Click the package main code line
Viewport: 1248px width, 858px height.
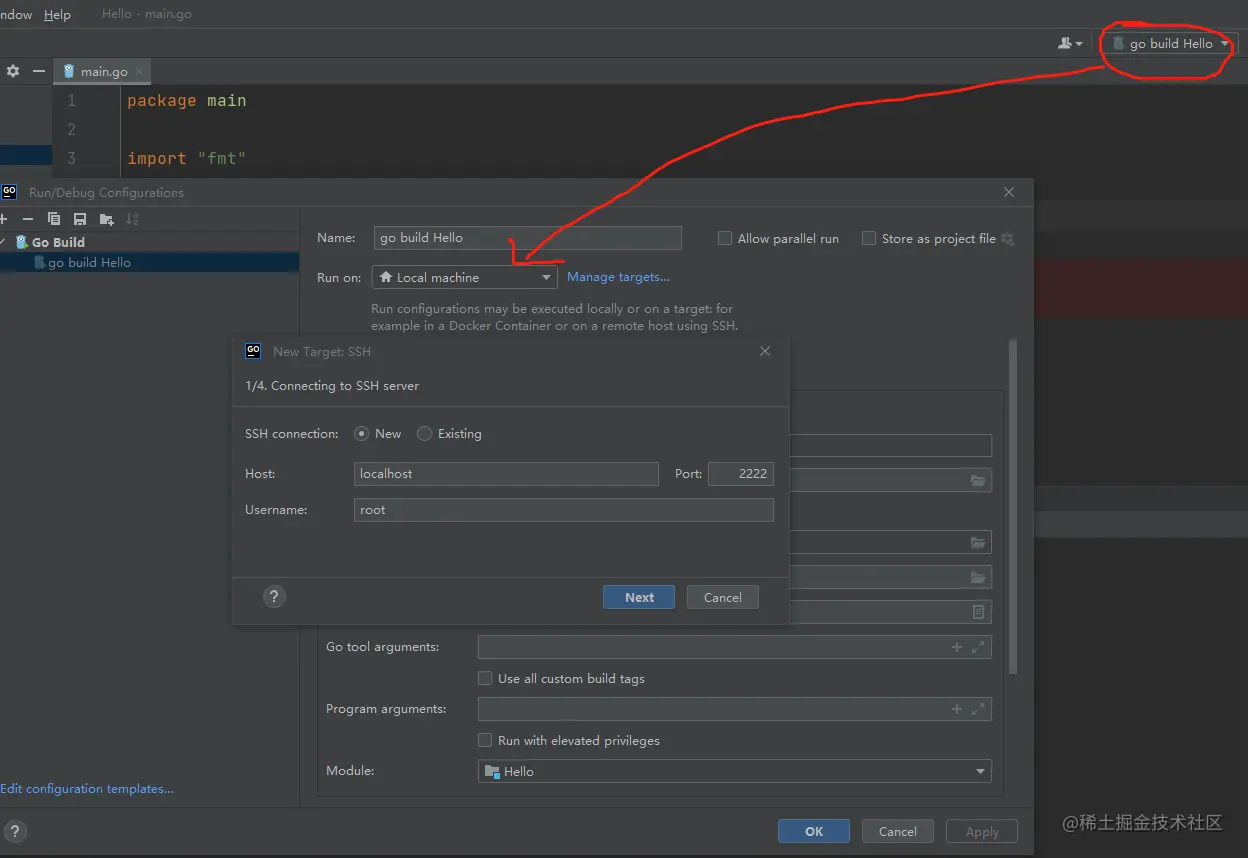click(187, 100)
